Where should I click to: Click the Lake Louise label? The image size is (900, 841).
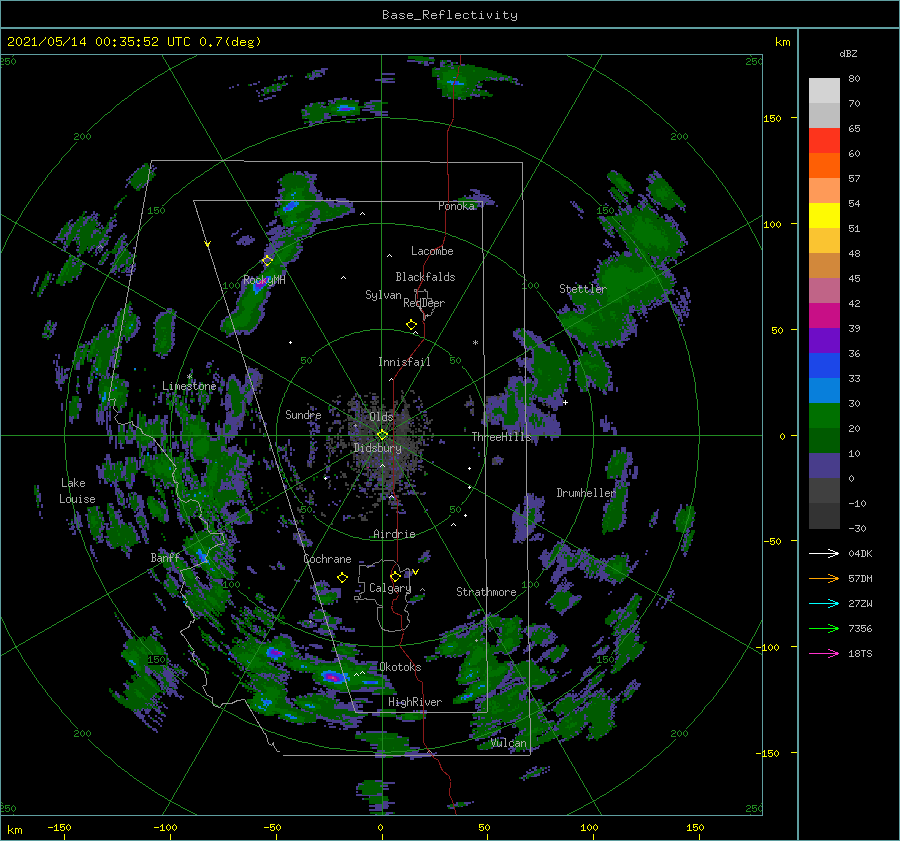[77, 491]
